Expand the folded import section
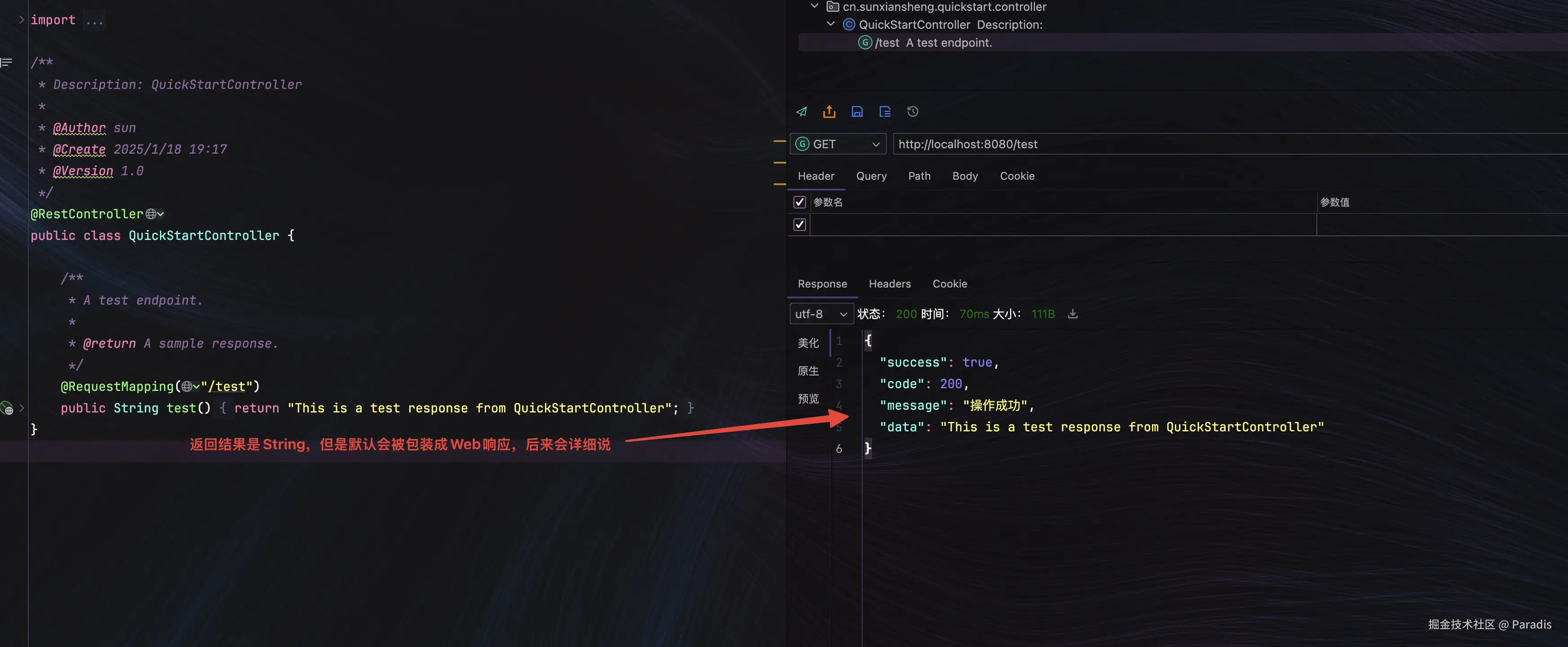The height and width of the screenshot is (647, 1568). [x=21, y=20]
